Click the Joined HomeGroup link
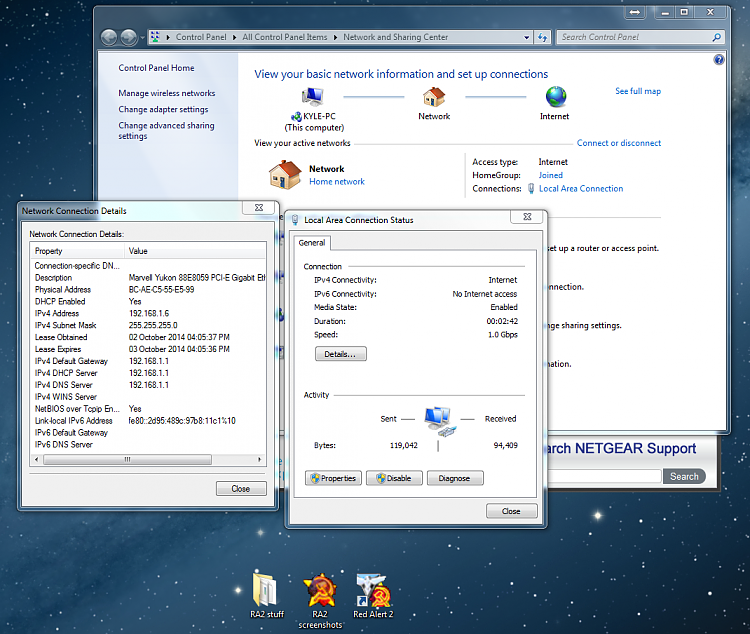The image size is (750, 634). (x=551, y=175)
